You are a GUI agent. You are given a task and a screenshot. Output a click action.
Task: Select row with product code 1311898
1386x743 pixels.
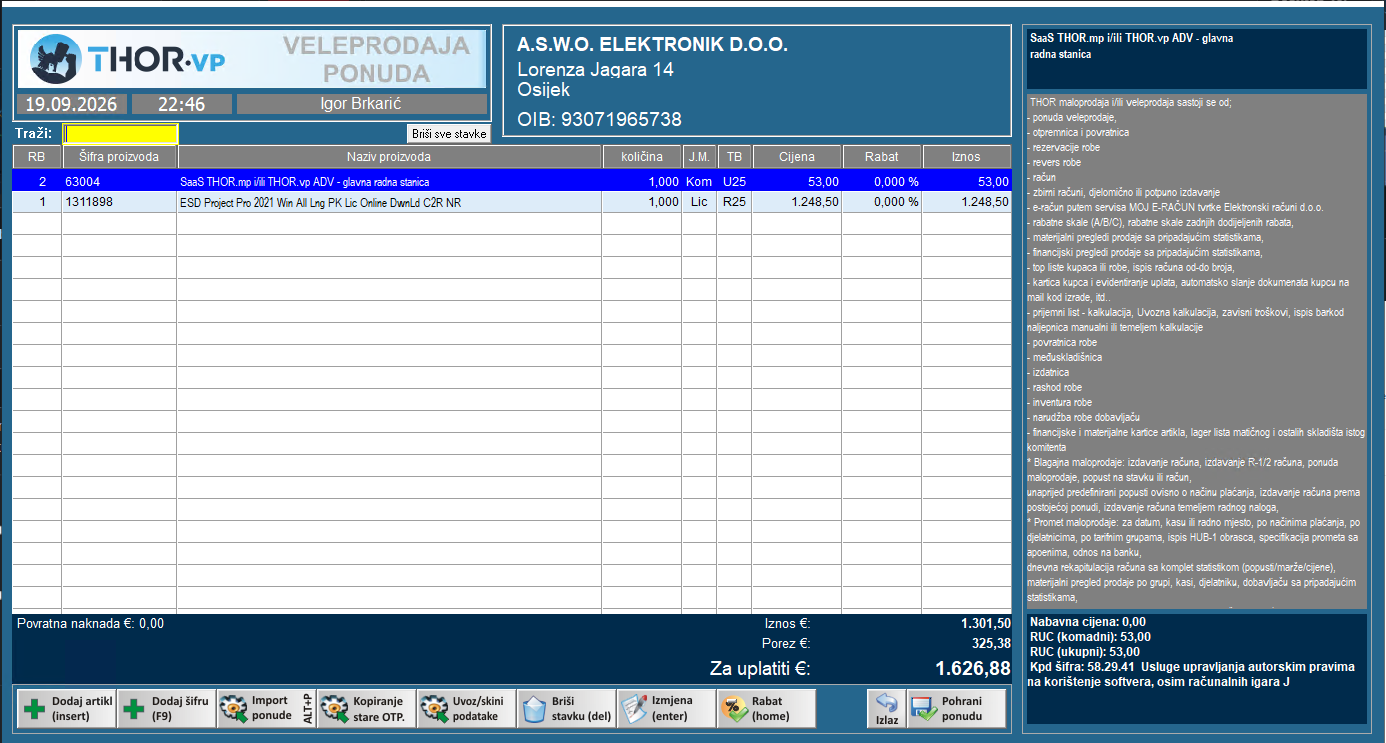512,202
